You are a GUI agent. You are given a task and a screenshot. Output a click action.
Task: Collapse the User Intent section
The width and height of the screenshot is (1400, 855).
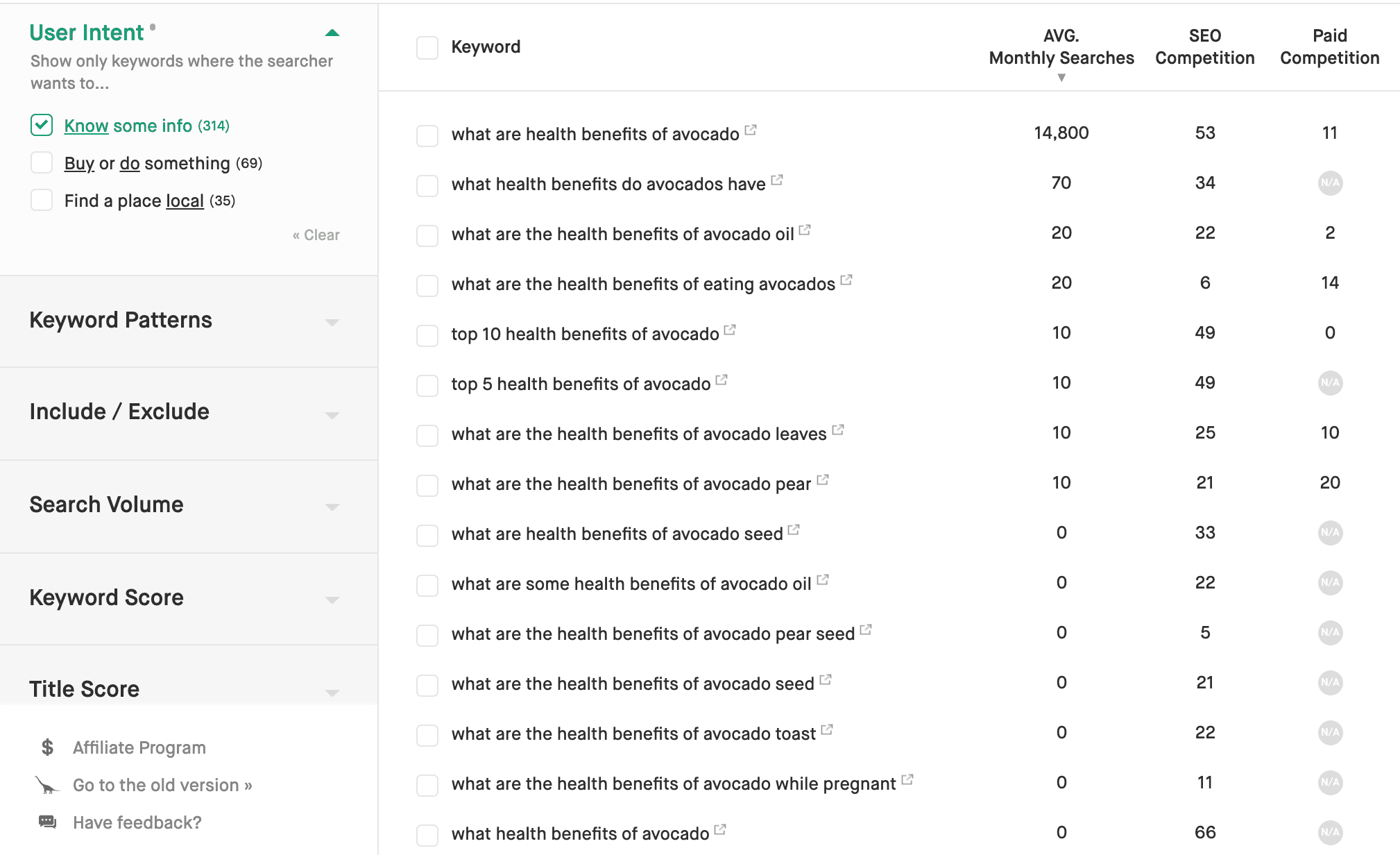pyautogui.click(x=332, y=33)
